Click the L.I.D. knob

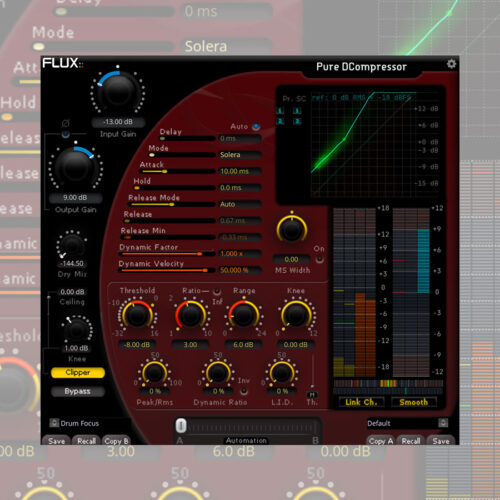pos(282,373)
